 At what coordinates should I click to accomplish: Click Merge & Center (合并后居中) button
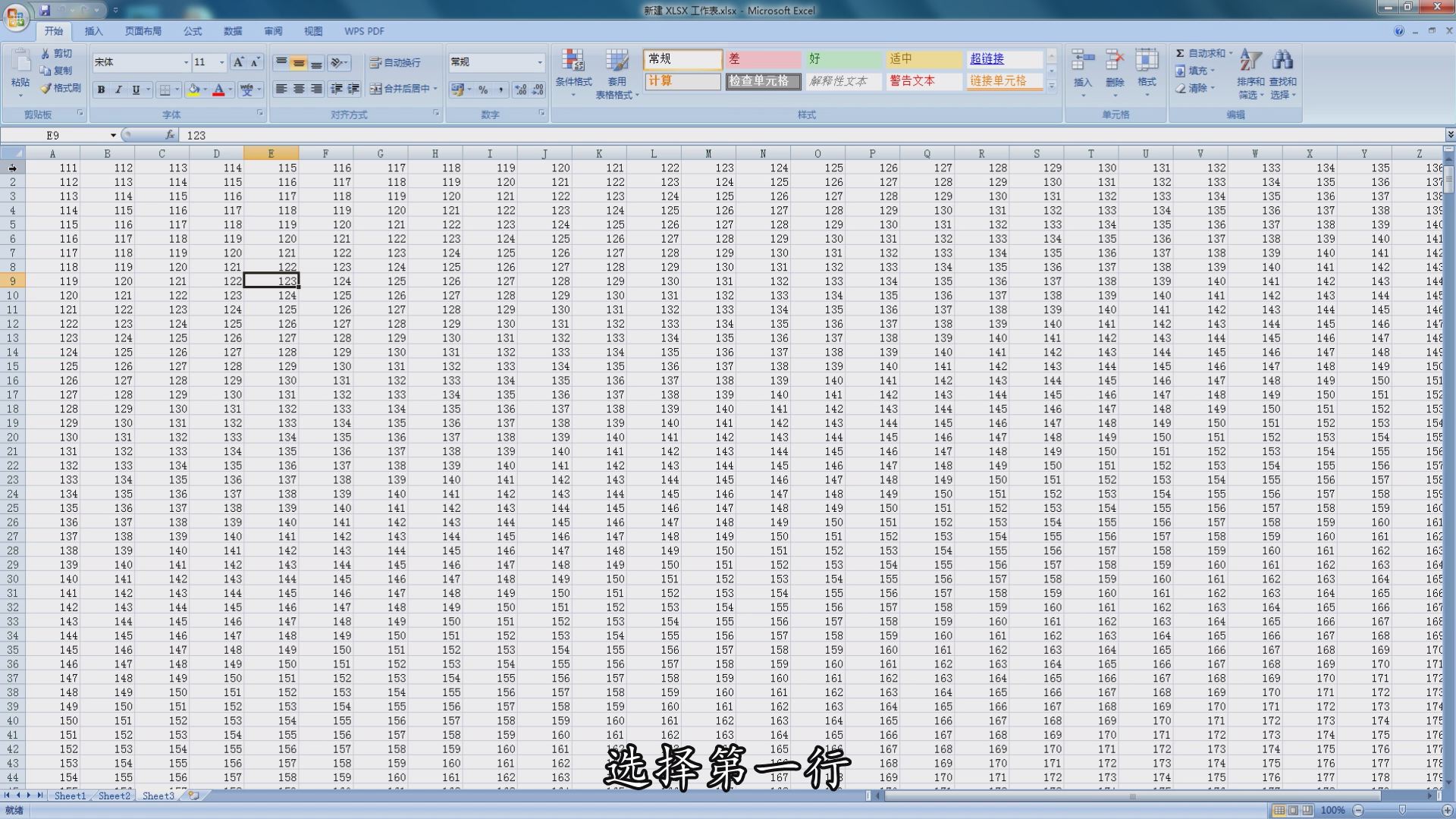point(403,89)
